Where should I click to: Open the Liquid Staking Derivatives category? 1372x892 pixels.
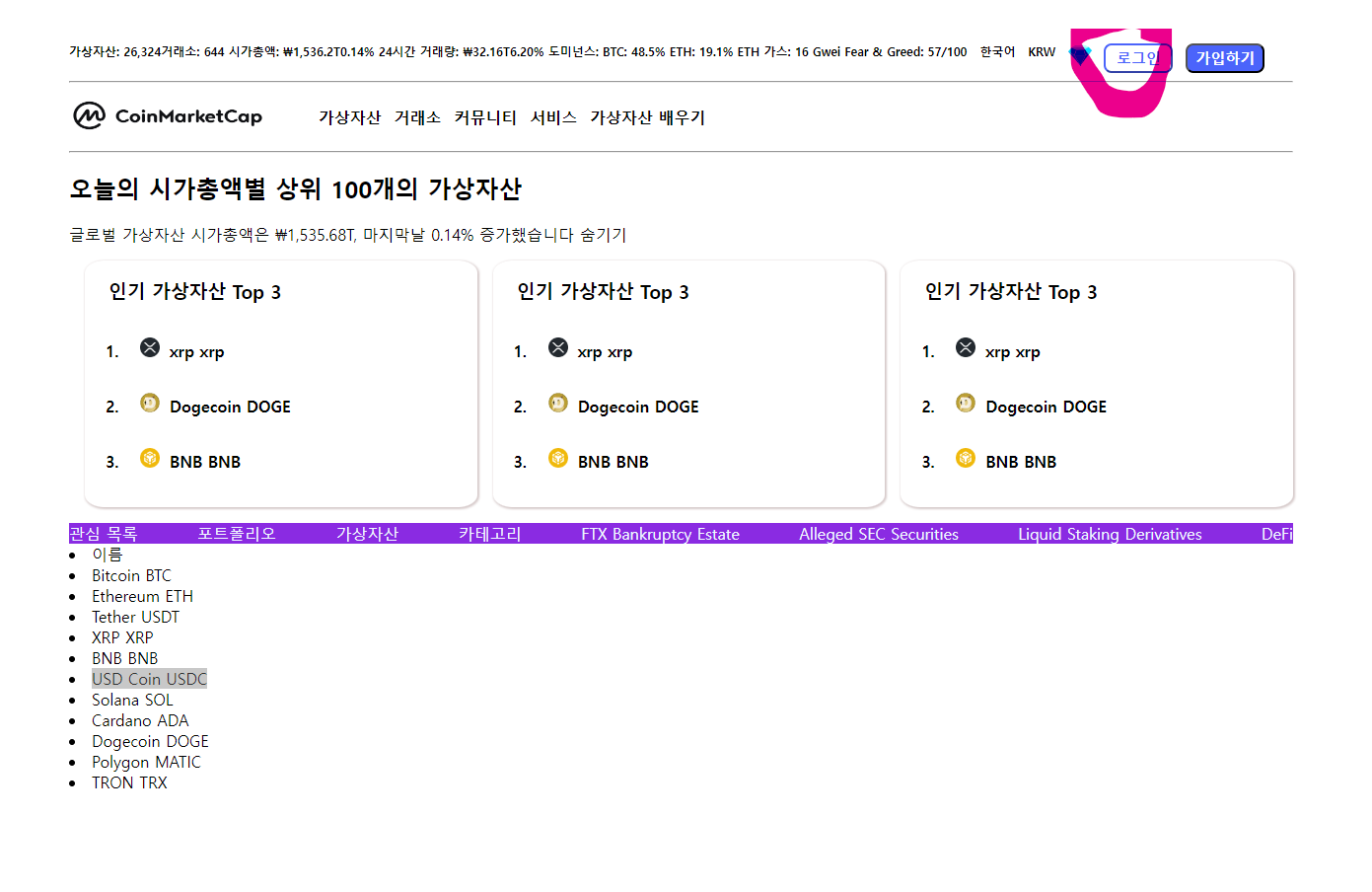1110,534
